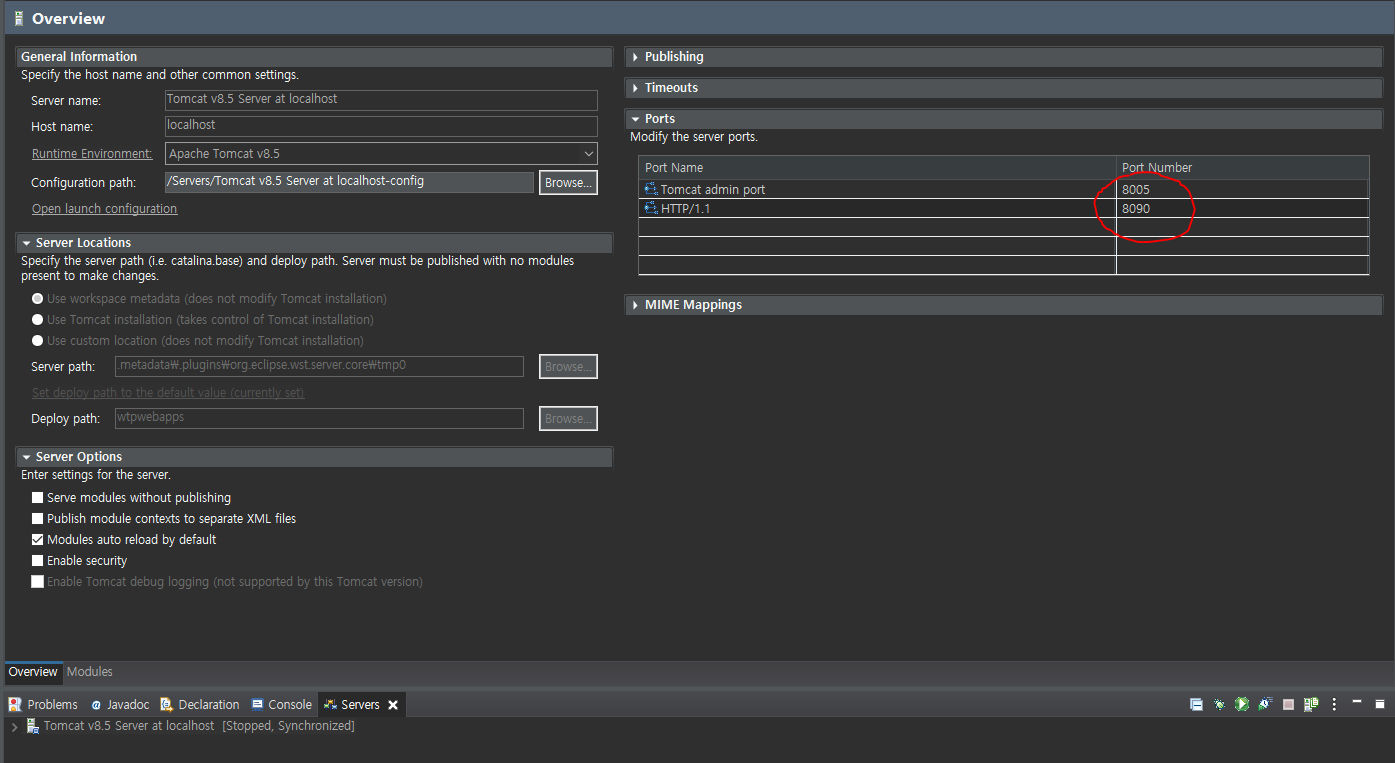Stop the server with the red square icon
1395x763 pixels.
point(1287,704)
